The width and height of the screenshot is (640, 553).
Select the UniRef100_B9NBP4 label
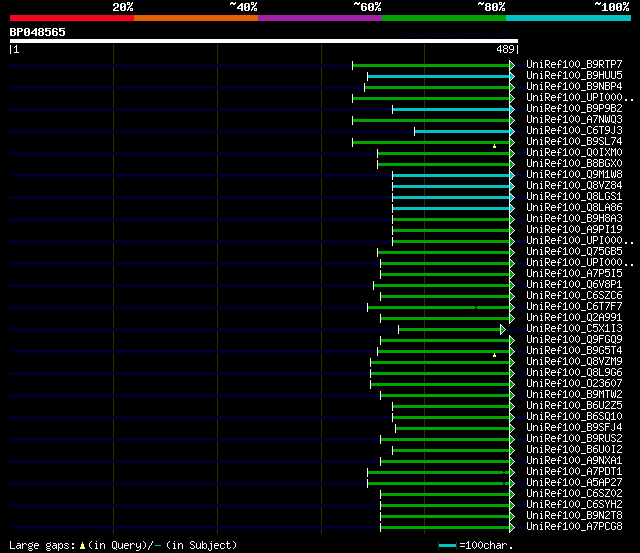point(574,87)
